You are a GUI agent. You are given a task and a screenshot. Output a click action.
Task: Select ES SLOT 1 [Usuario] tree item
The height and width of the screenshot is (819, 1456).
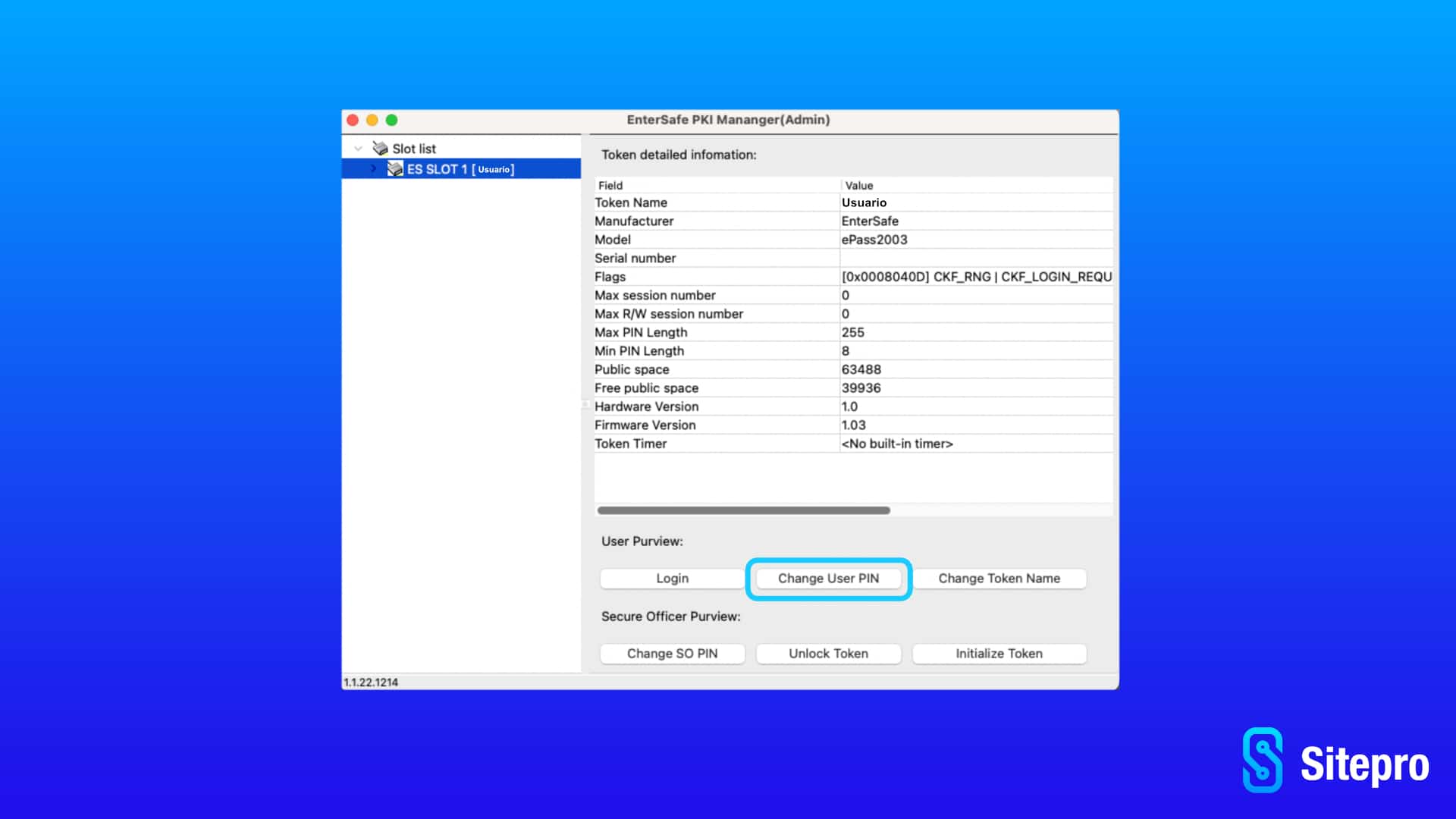pos(461,168)
